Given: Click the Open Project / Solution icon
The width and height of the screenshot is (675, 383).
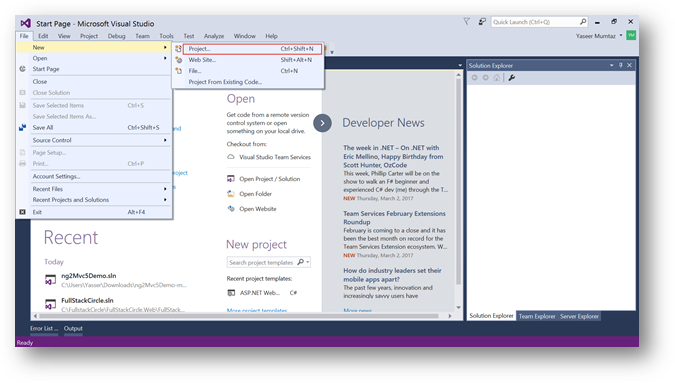Looking at the screenshot, I should point(231,179).
